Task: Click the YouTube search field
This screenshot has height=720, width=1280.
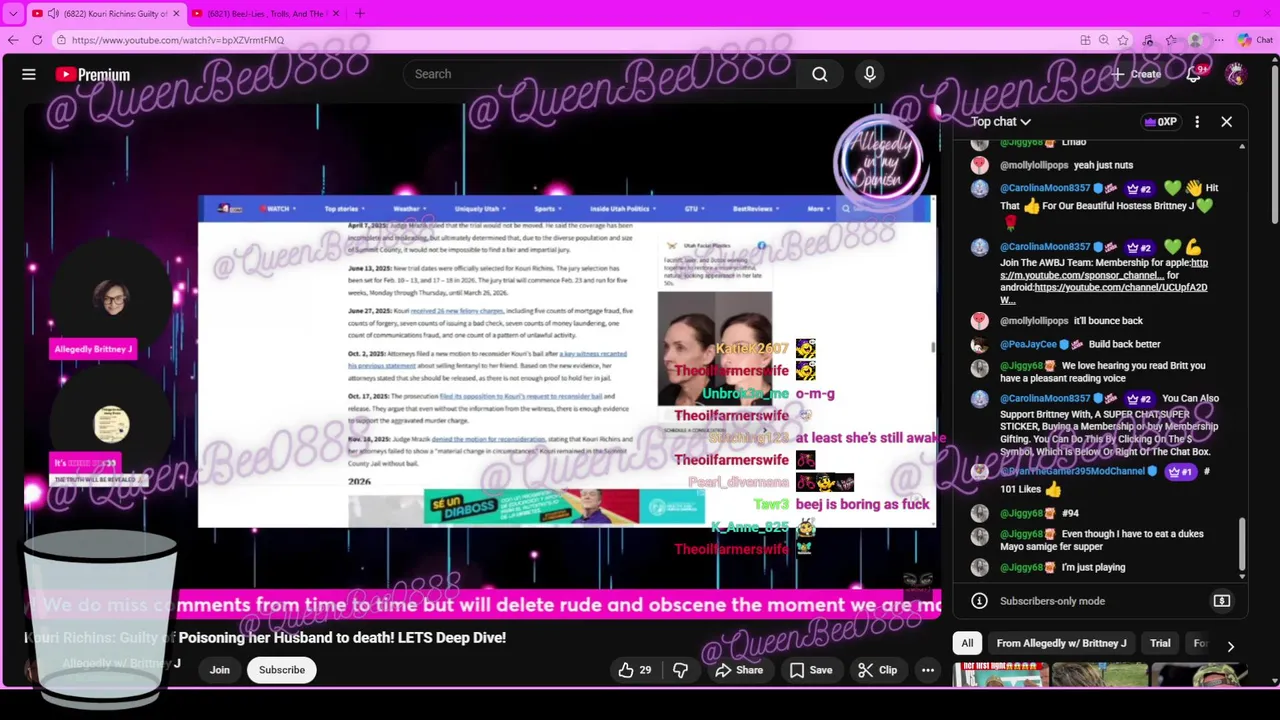Action: click(x=600, y=74)
